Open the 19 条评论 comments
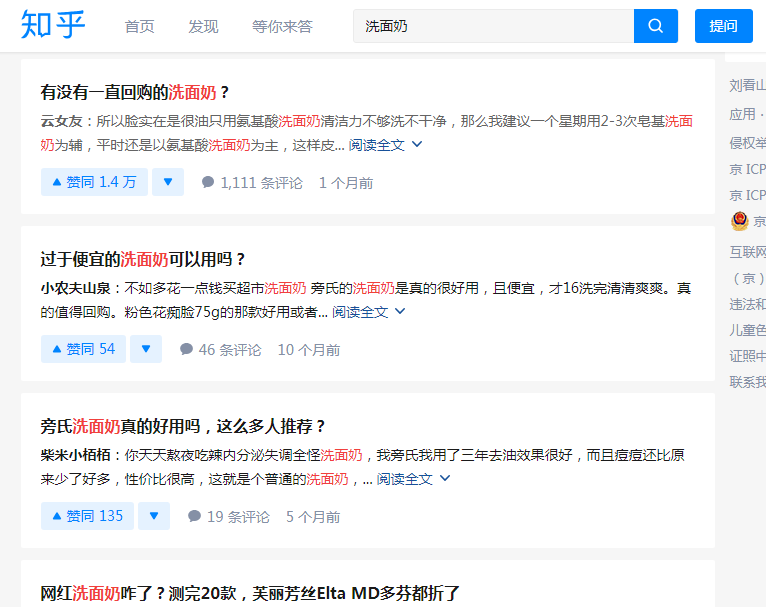The image size is (766, 607). [x=228, y=517]
